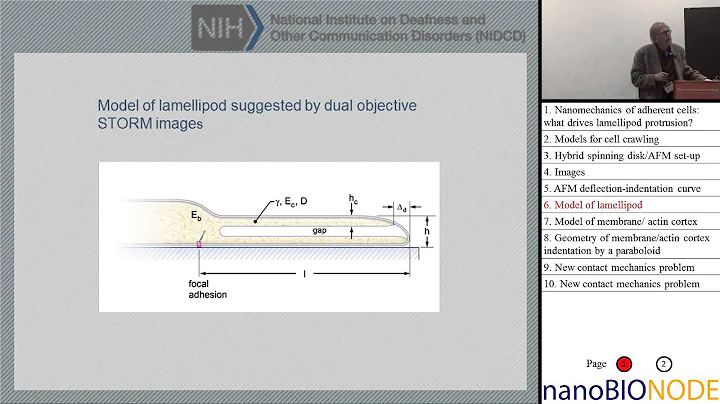Click the 'γ, Ec, D' label in diagram
720x404 pixels.
point(291,202)
